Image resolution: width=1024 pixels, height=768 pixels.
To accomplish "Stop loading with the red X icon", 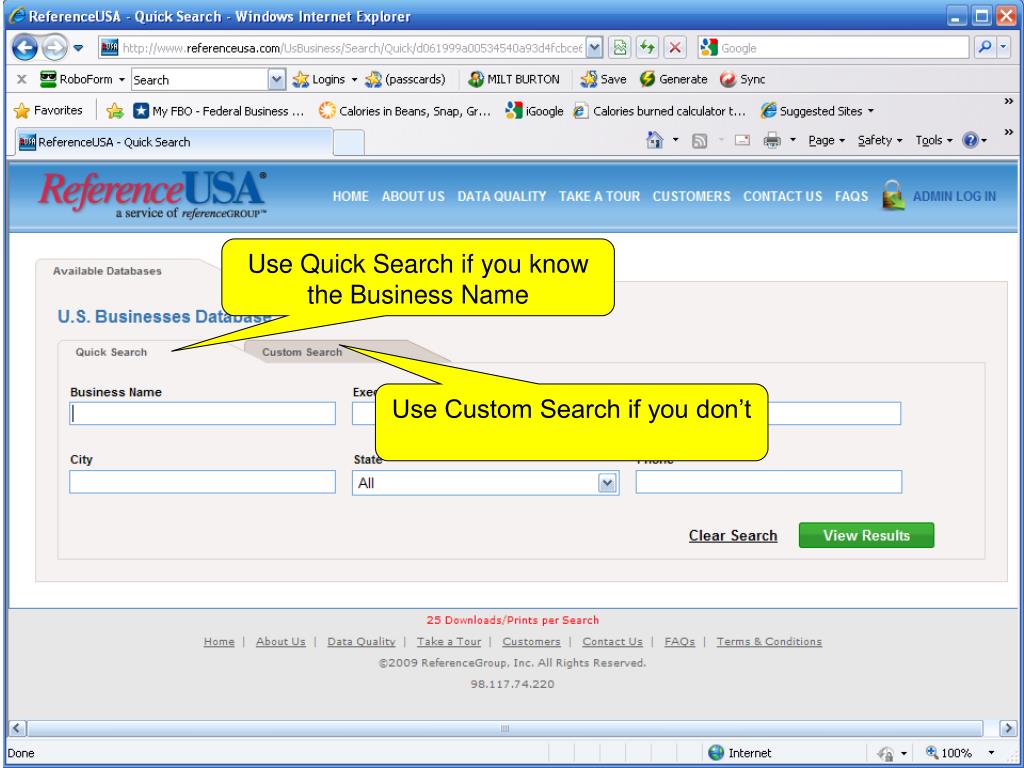I will (675, 47).
